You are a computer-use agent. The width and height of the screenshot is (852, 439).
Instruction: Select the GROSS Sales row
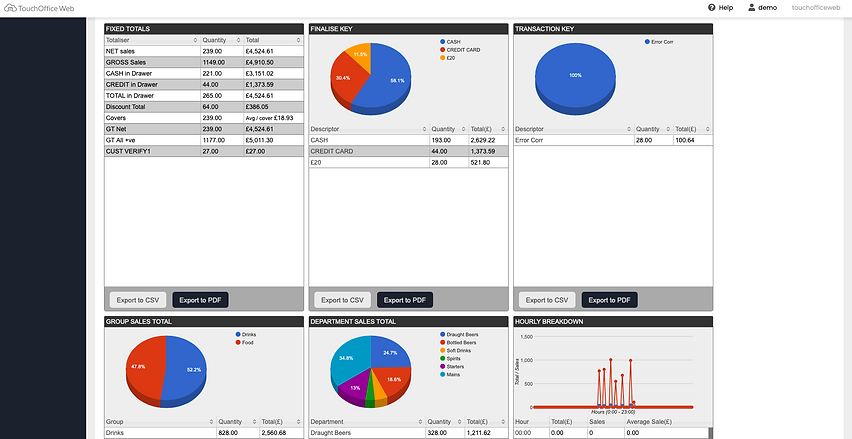tap(204, 62)
